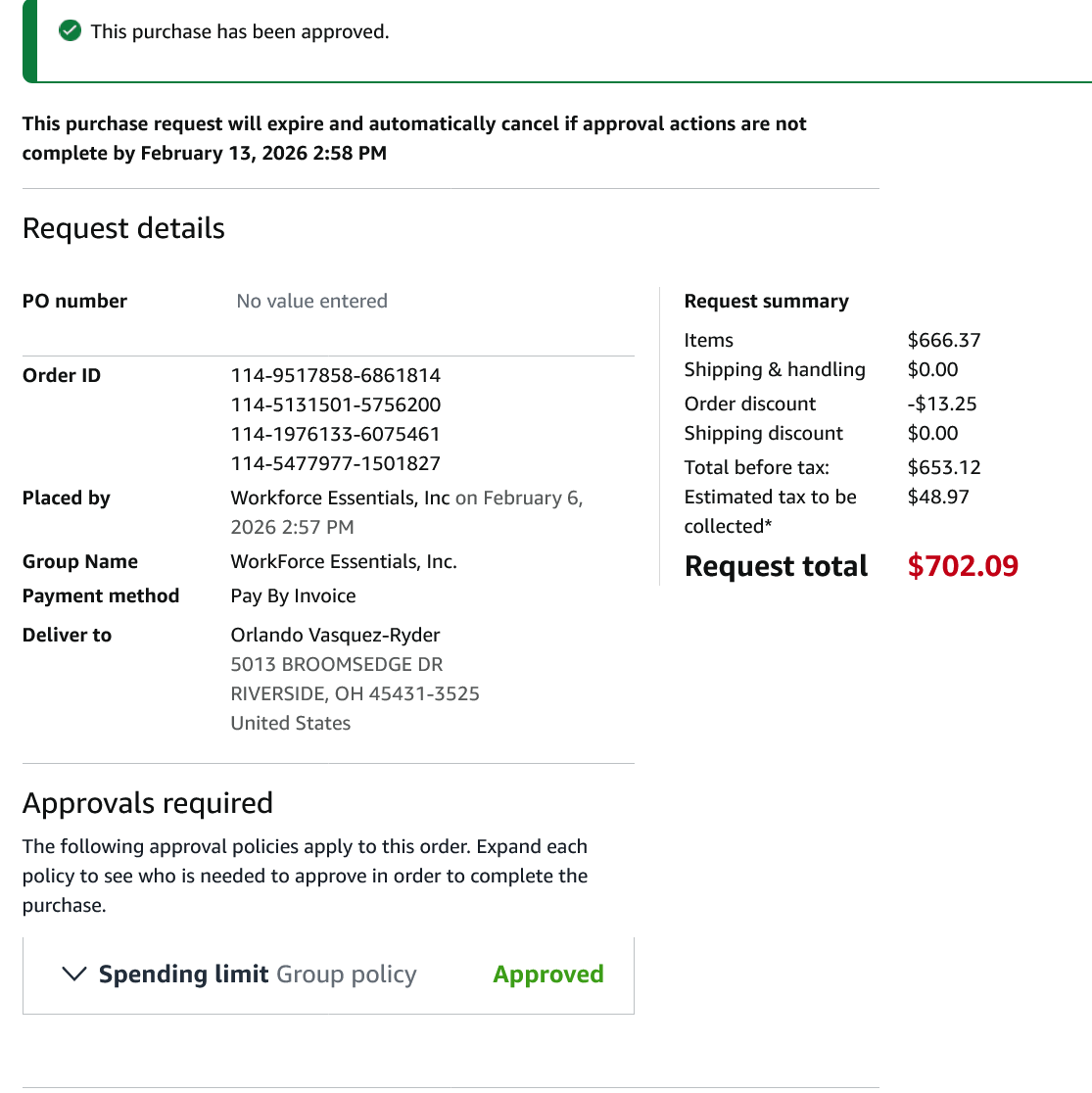Click the Request summary heading
The image size is (1092, 1093).
pyautogui.click(x=766, y=301)
